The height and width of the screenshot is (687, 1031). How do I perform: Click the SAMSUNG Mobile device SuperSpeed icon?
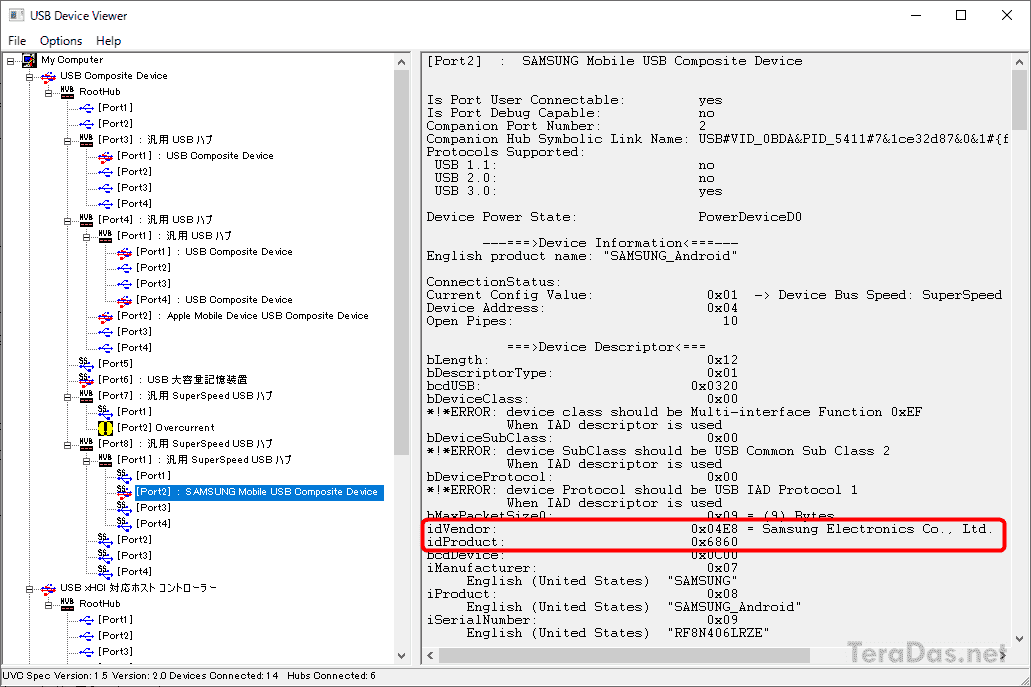124,492
